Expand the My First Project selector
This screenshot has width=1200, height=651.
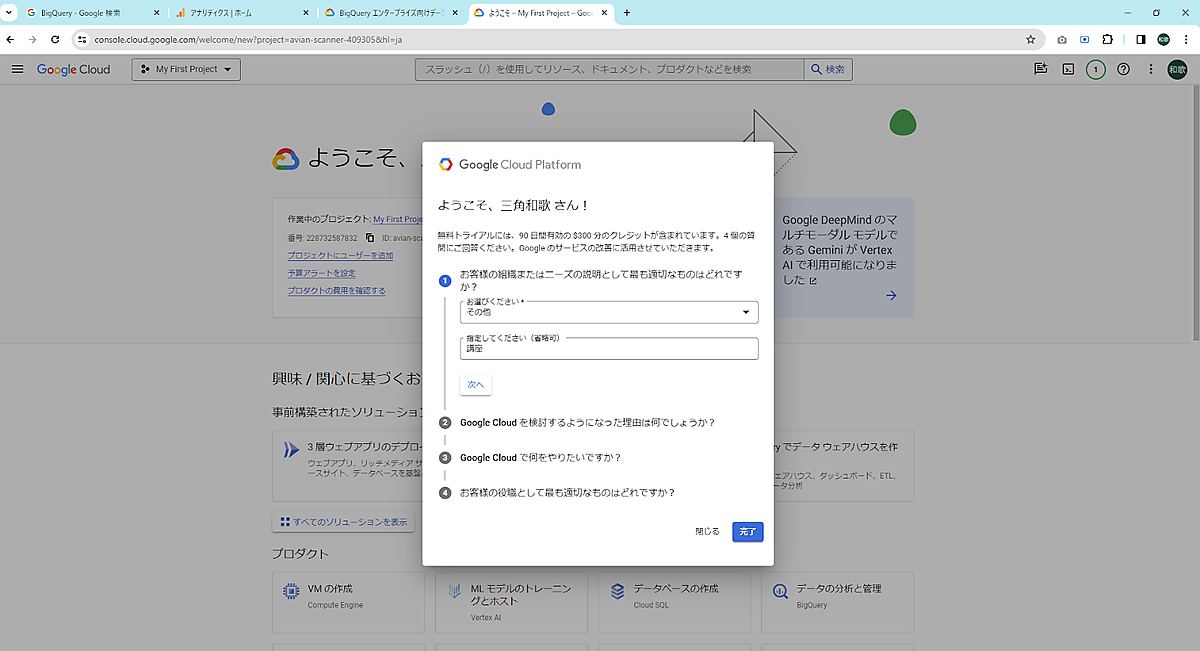pos(186,69)
